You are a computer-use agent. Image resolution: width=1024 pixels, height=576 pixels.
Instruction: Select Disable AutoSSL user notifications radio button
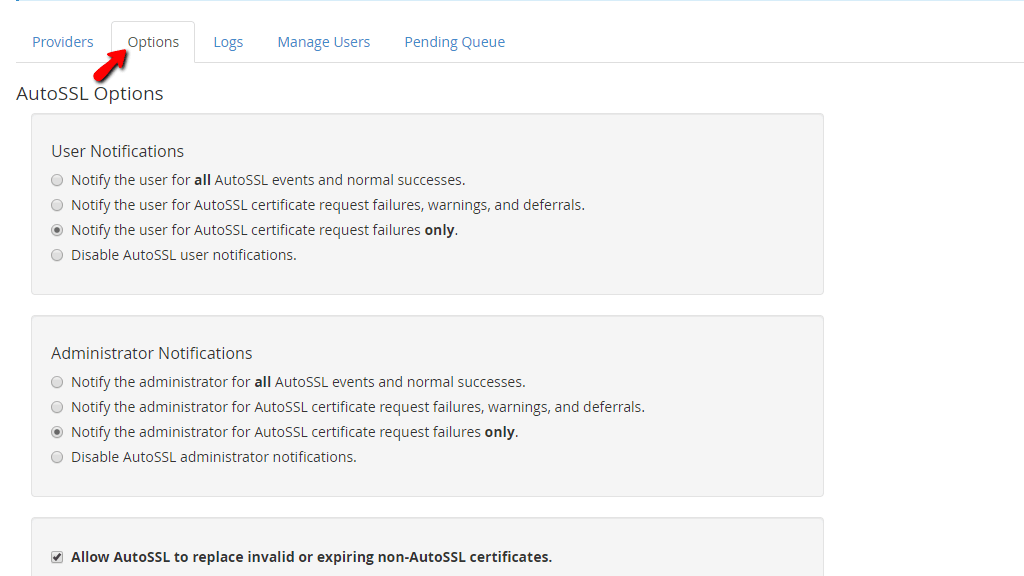coord(57,255)
